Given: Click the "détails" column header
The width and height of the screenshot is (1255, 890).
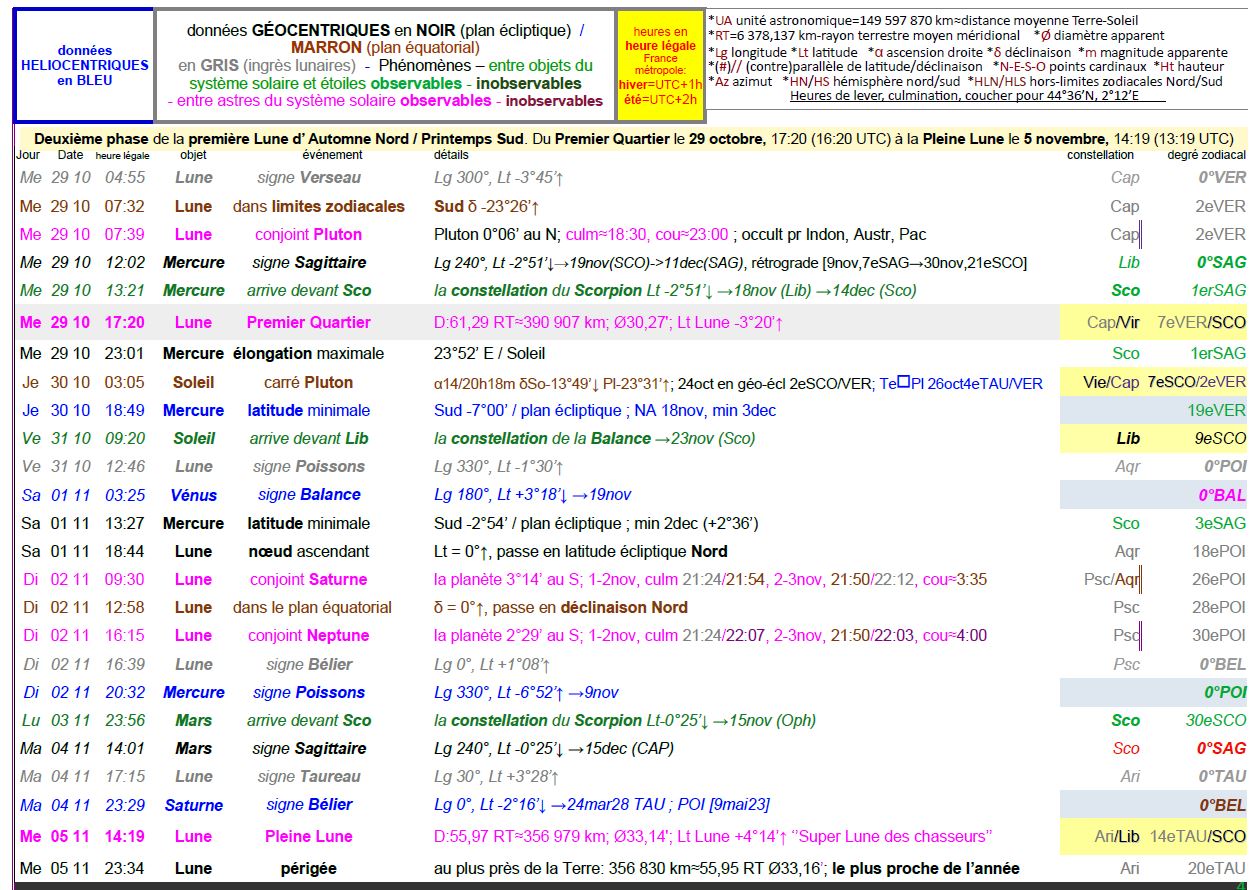Looking at the screenshot, I should 451,155.
